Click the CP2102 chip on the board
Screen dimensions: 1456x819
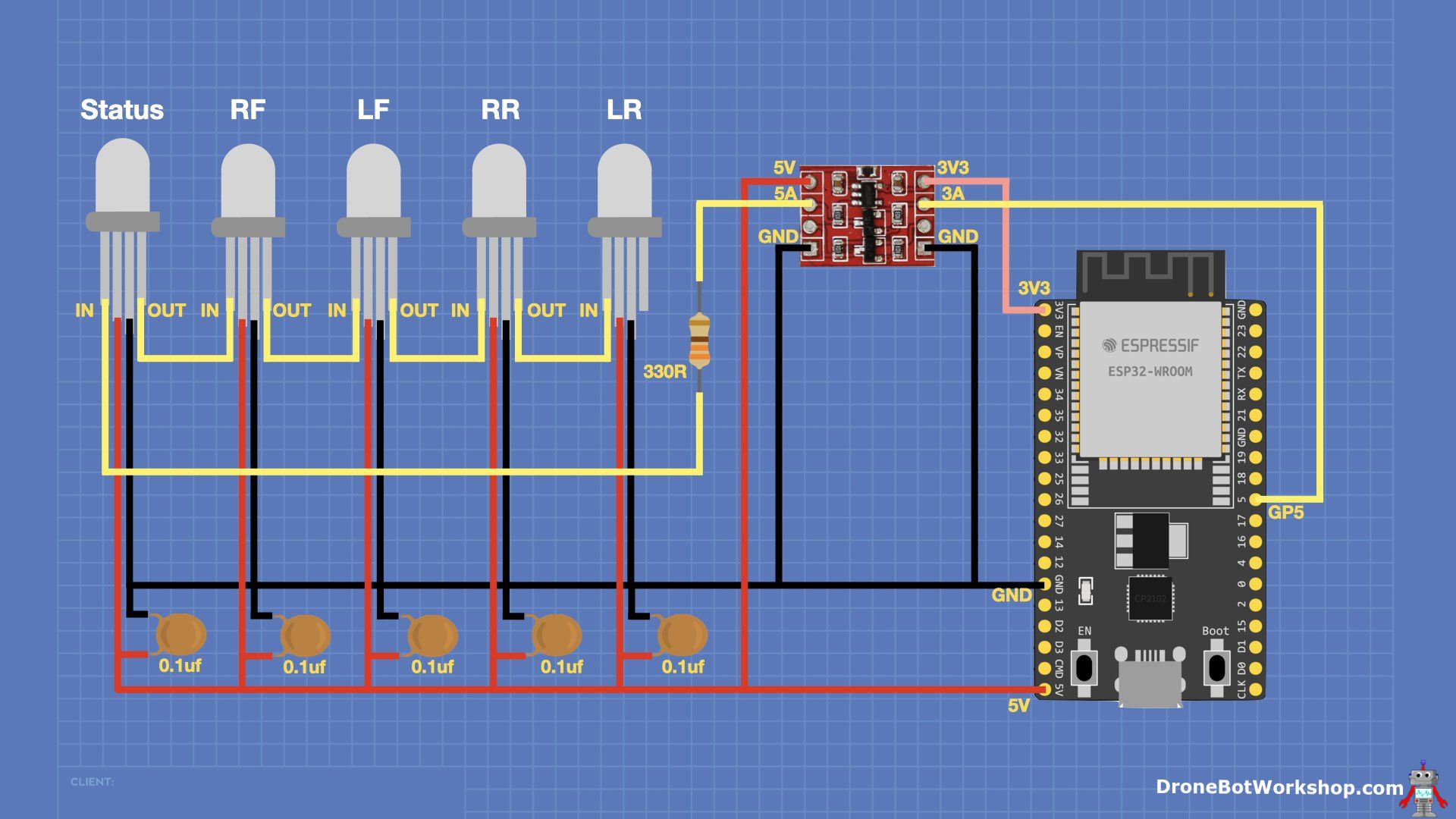1150,598
